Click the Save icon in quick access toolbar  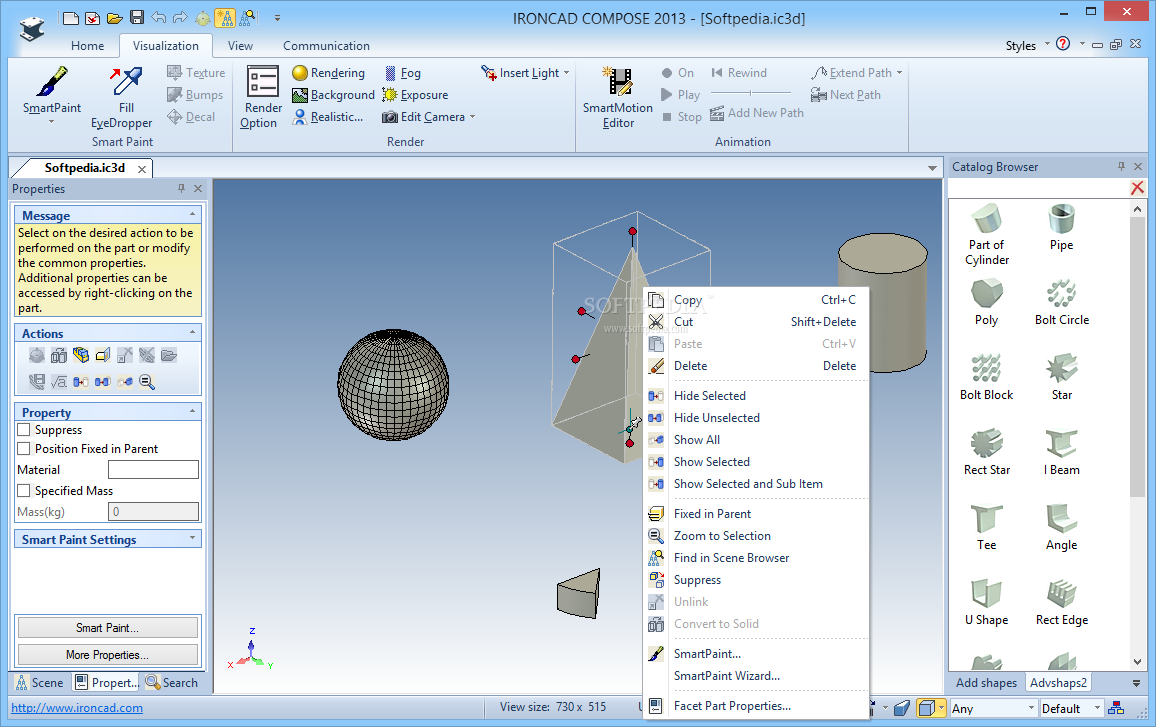[x=136, y=18]
